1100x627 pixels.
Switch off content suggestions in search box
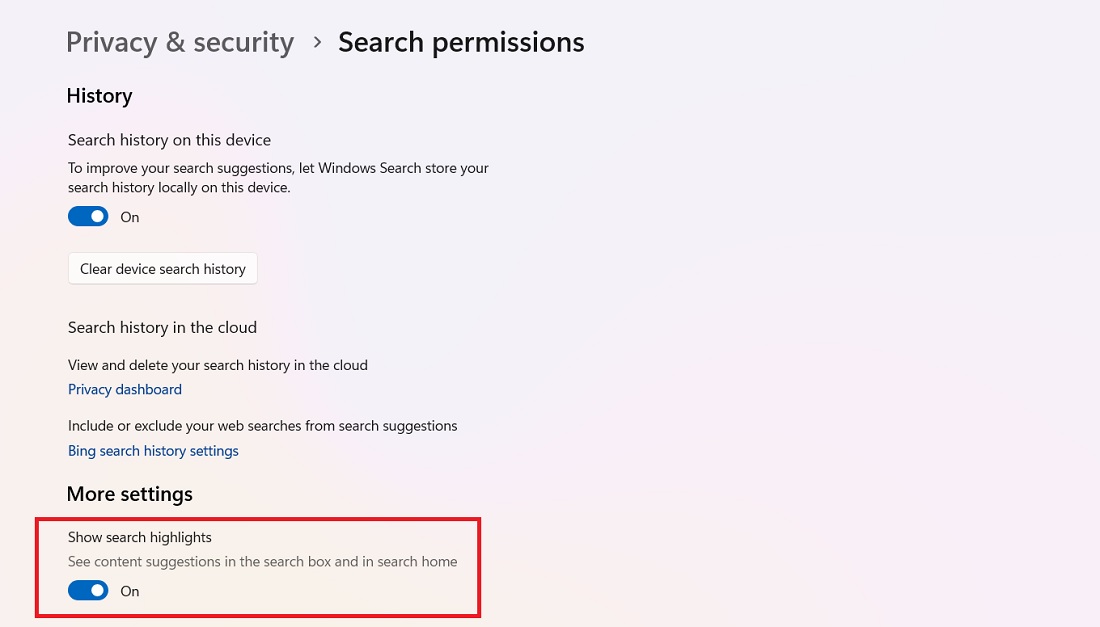88,590
